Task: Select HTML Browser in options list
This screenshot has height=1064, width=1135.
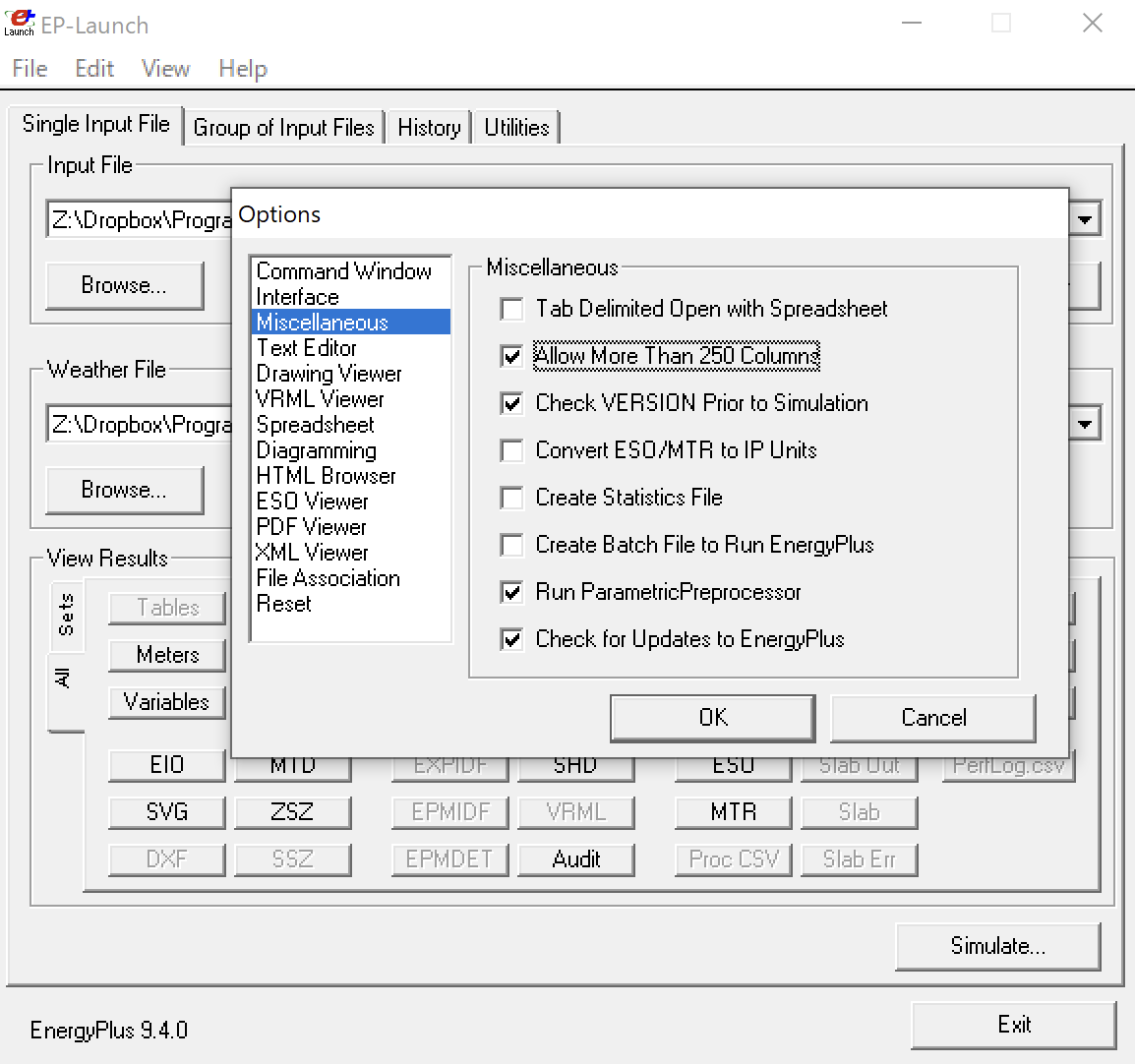Action: (x=351, y=476)
